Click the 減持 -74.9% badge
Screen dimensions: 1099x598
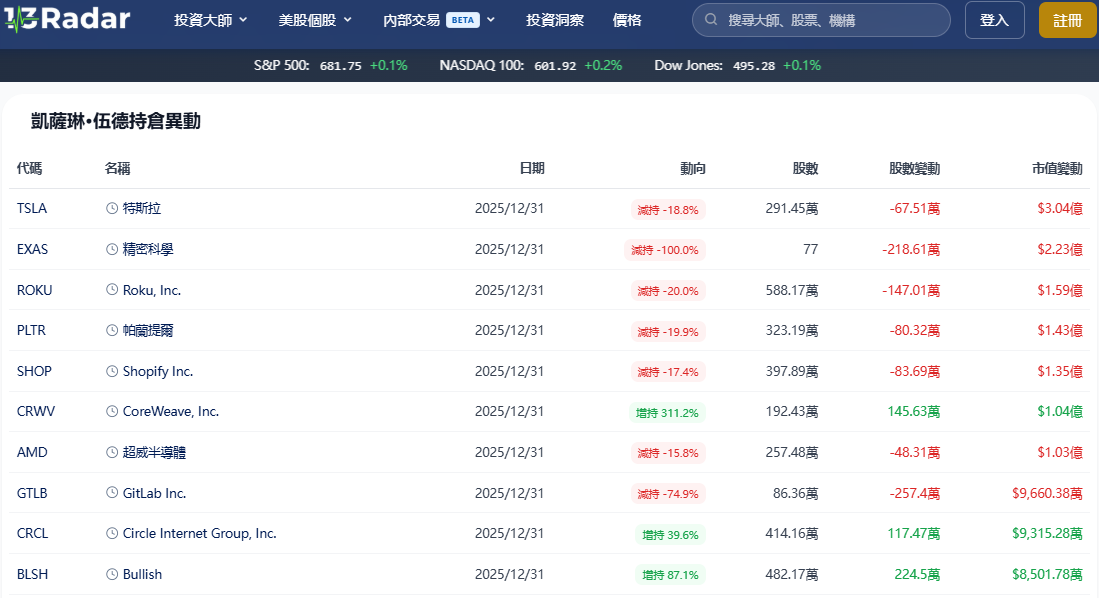[x=668, y=494]
